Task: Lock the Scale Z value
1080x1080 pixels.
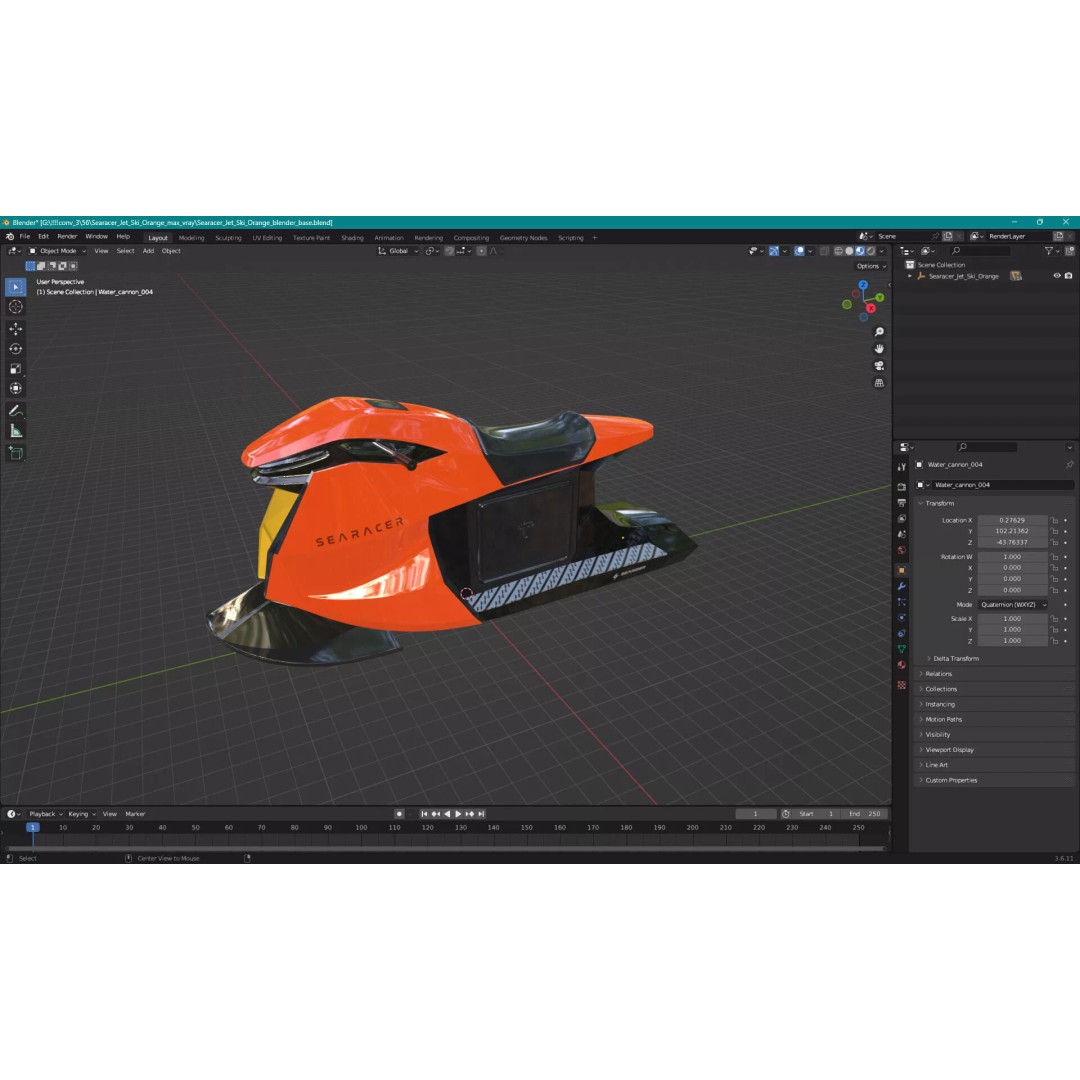Action: click(1054, 641)
